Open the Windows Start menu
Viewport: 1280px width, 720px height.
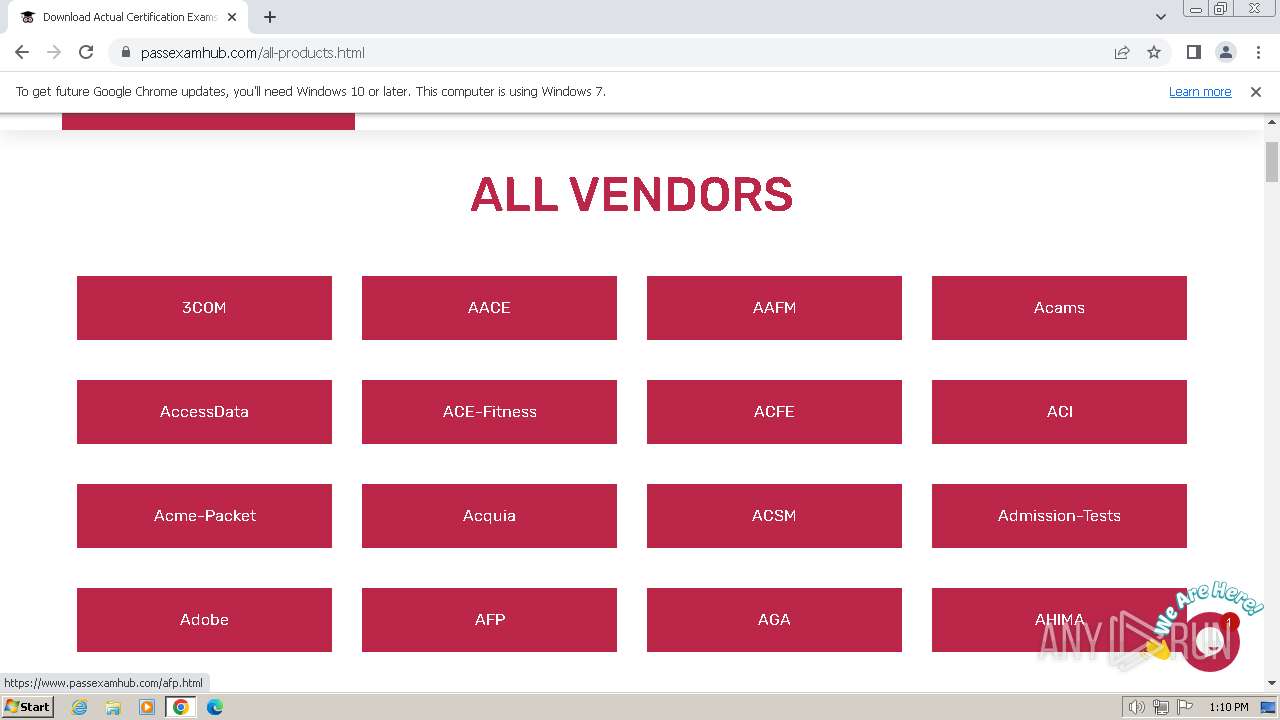(27, 706)
